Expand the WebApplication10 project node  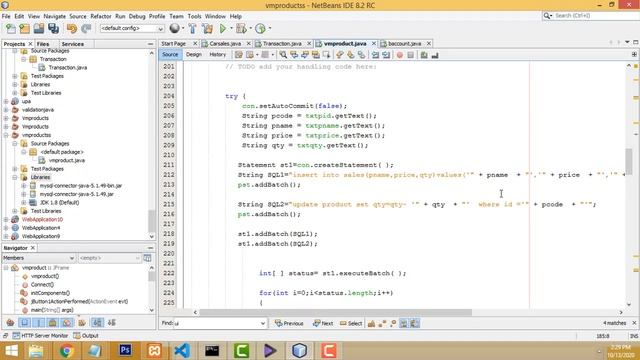pos(6,220)
